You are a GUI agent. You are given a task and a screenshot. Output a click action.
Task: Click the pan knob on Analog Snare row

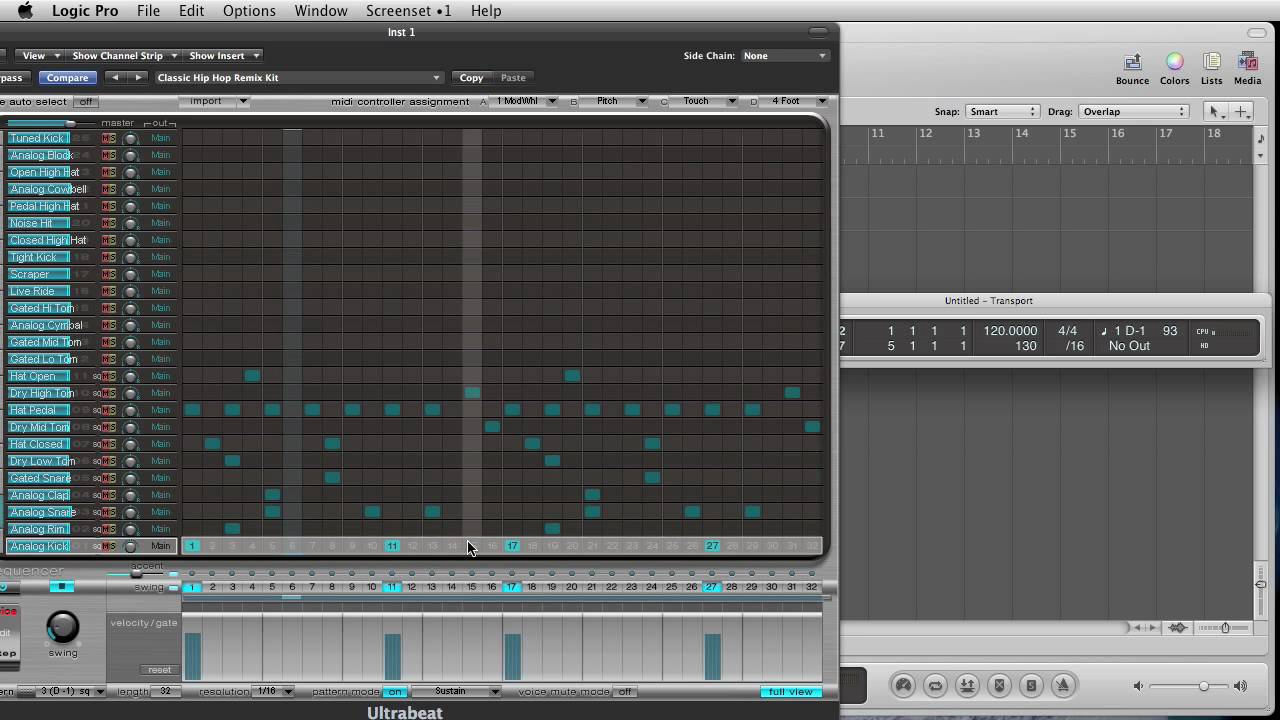point(130,512)
